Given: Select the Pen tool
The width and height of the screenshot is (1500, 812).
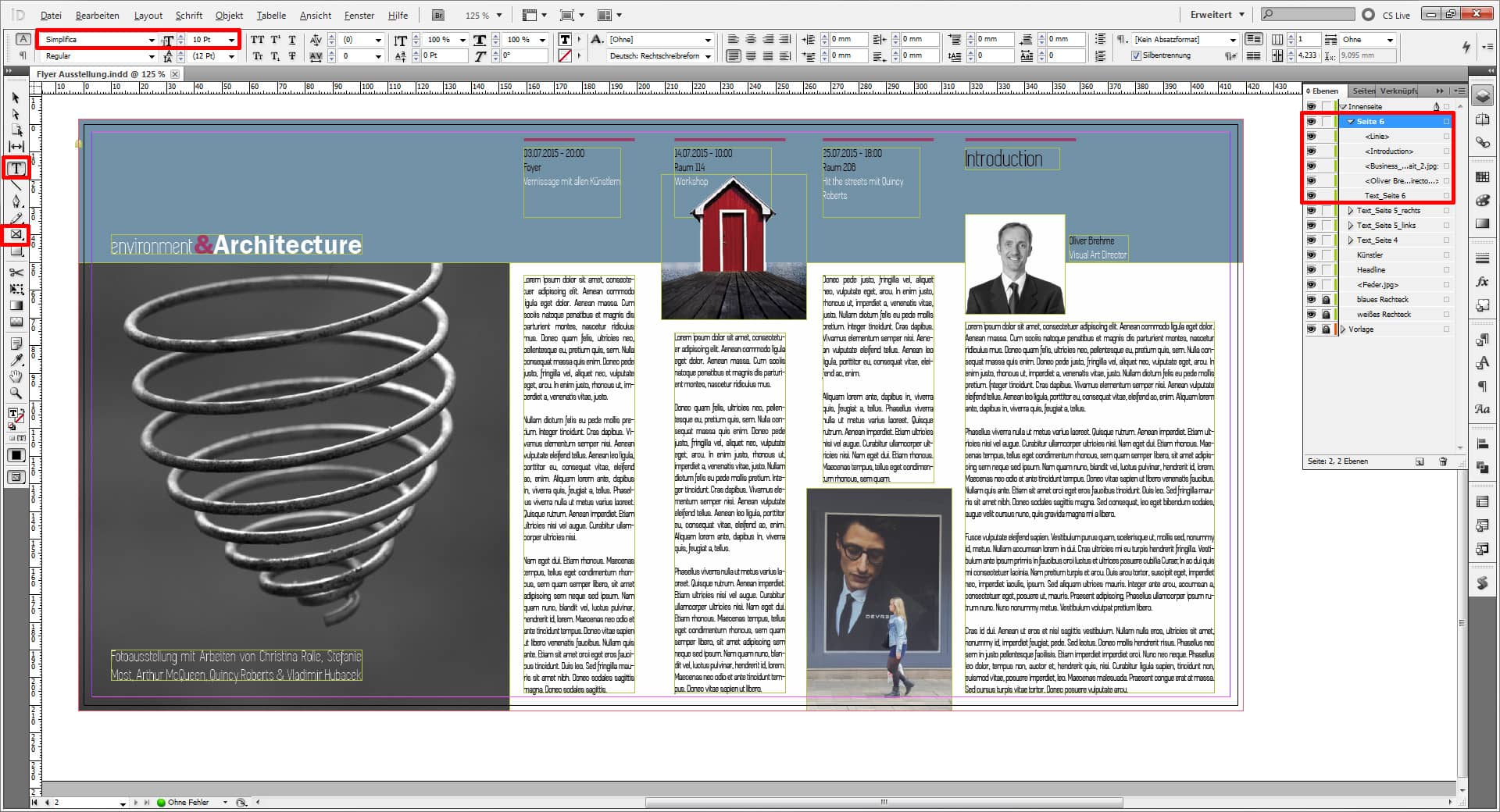Looking at the screenshot, I should pyautogui.click(x=16, y=201).
